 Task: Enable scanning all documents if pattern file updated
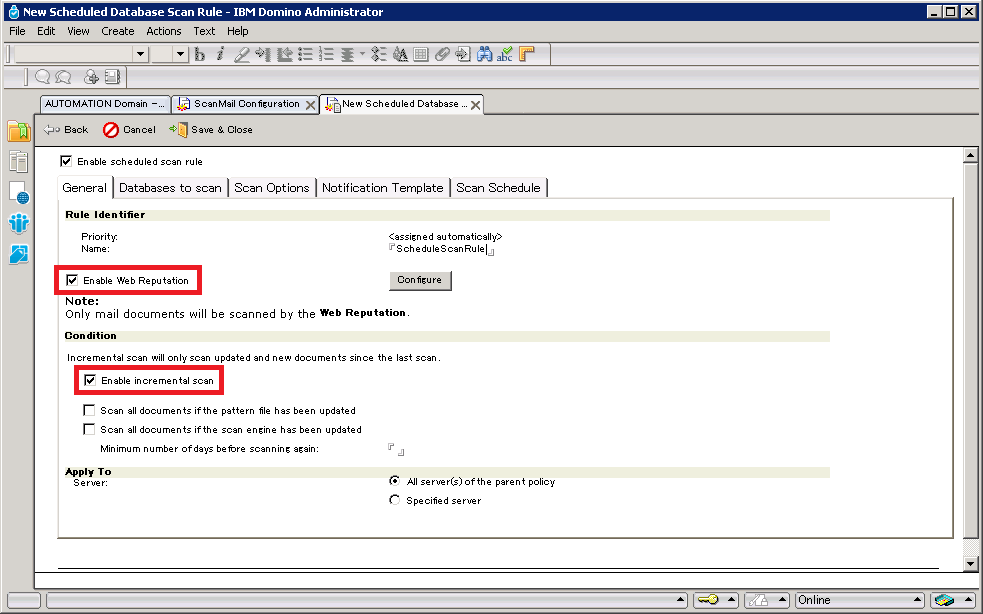pos(89,409)
